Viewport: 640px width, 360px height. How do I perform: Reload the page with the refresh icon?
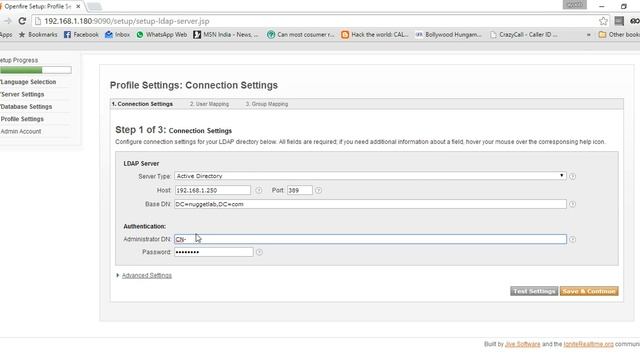pos(22,21)
